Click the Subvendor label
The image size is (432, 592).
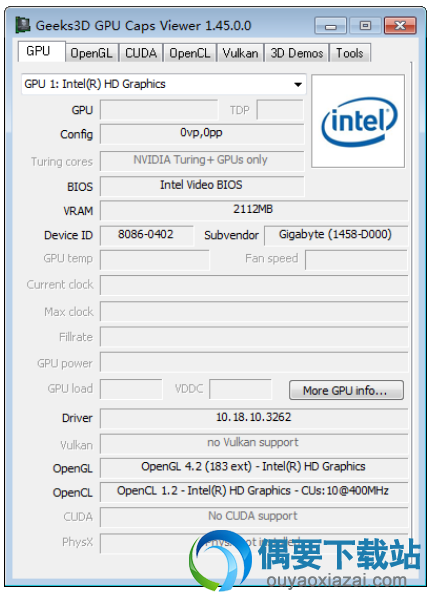point(231,235)
